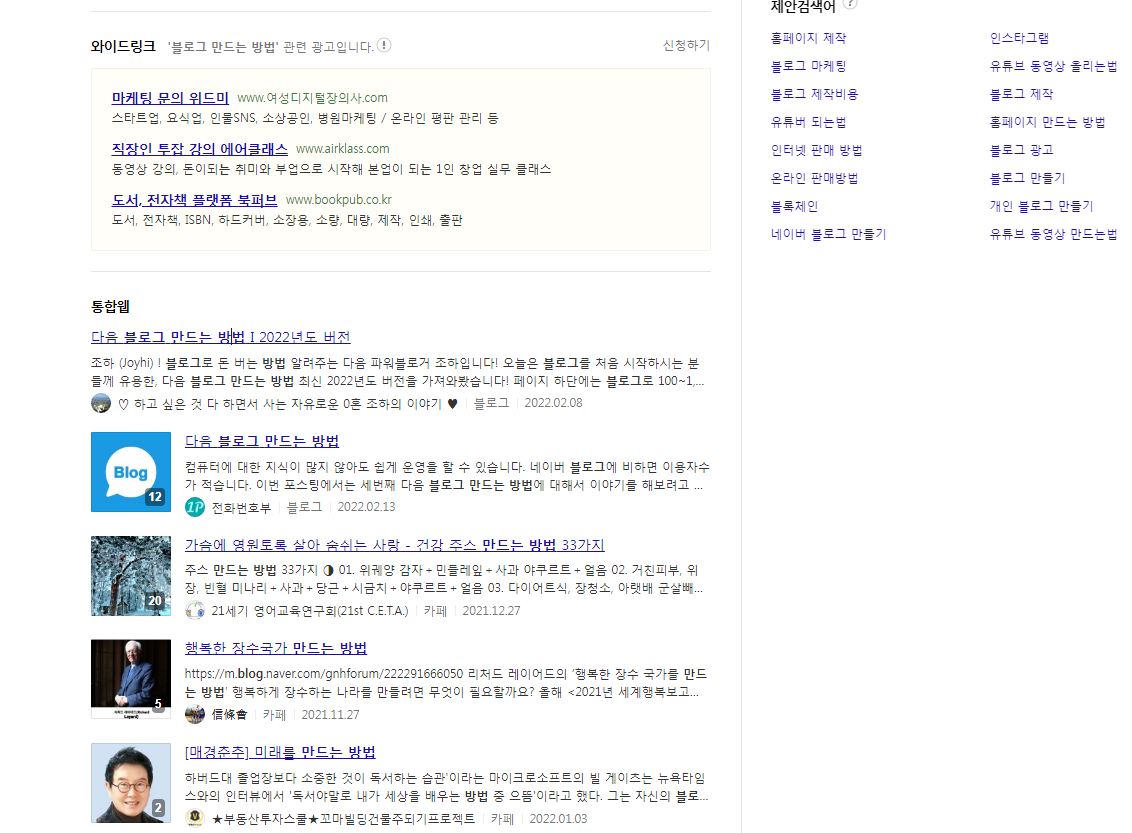Select suggested search 블로그 제작비용
1132x833 pixels.
814,94
